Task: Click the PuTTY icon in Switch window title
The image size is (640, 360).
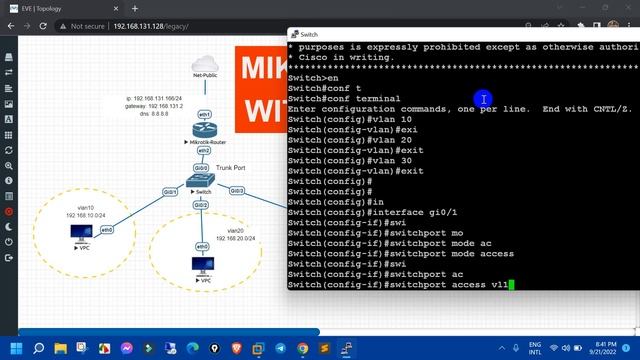Action: (295, 34)
